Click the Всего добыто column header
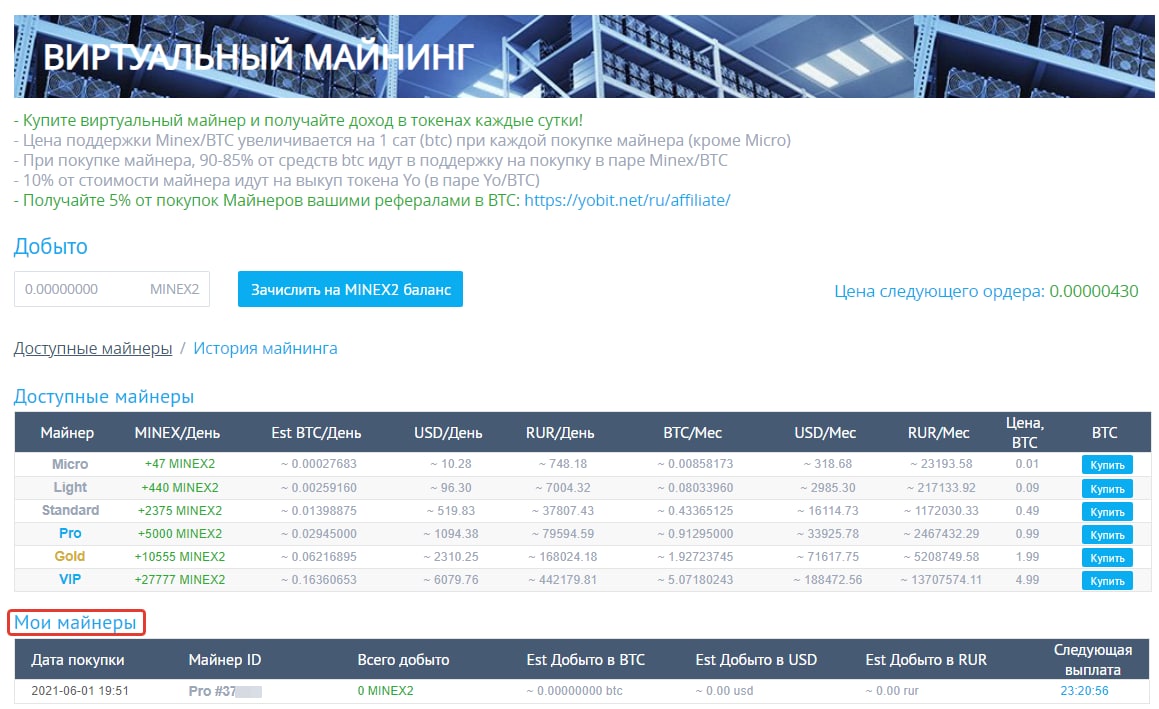The height and width of the screenshot is (709, 1159). tap(404, 659)
